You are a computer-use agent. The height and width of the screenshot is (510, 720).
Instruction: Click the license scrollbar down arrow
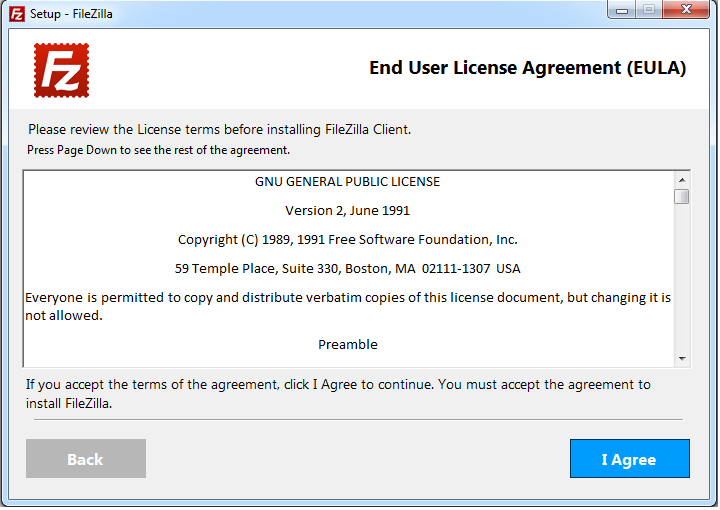682,358
